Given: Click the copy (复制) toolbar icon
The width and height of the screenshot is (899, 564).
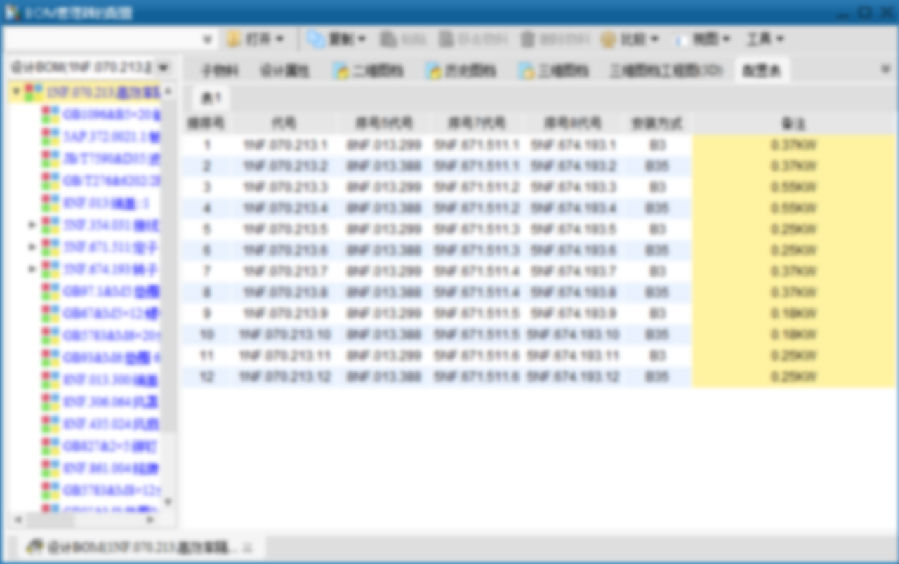Looking at the screenshot, I should pyautogui.click(x=316, y=39).
